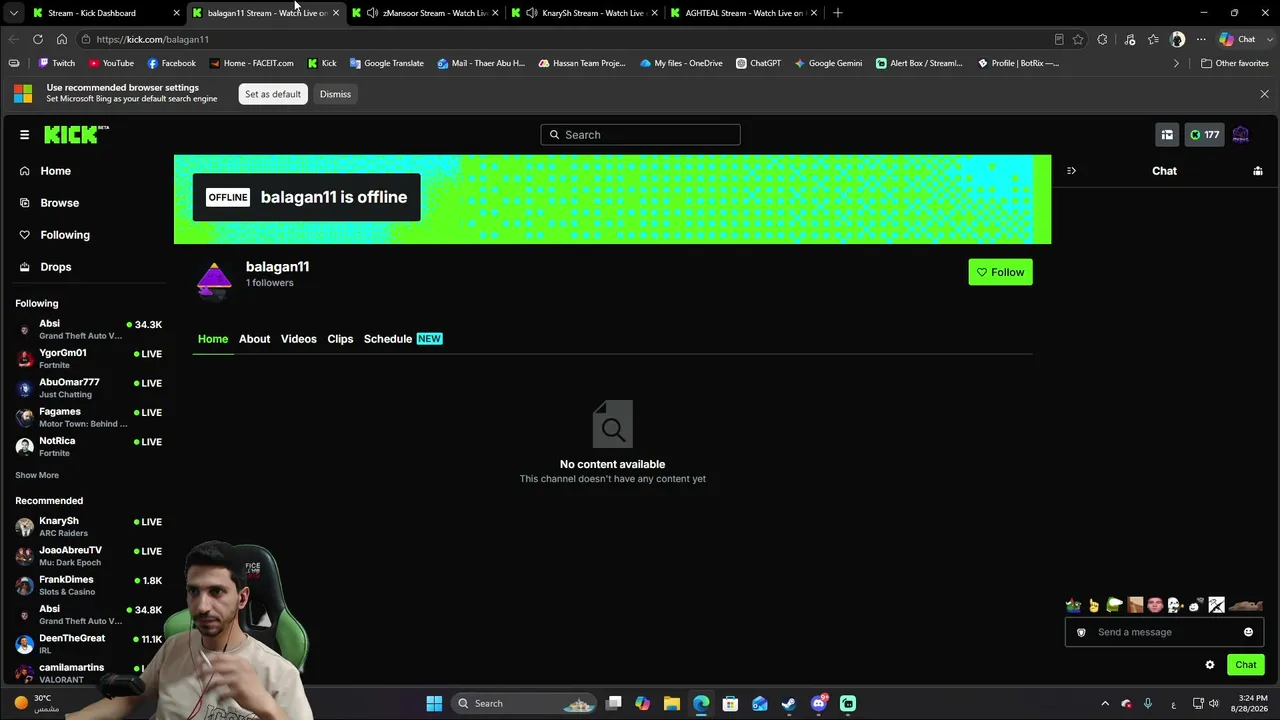This screenshot has height=720, width=1280.
Task: Open Windows Start menu
Action: tap(434, 703)
